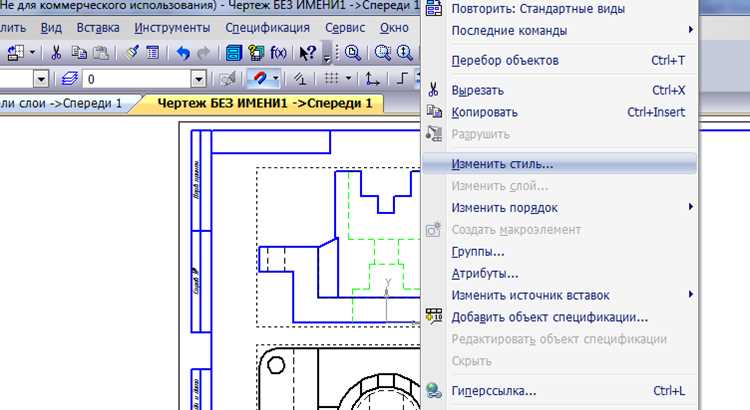The height and width of the screenshot is (410, 750).
Task: Click the rounding hatch icon with number 1
Action: pos(300,79)
